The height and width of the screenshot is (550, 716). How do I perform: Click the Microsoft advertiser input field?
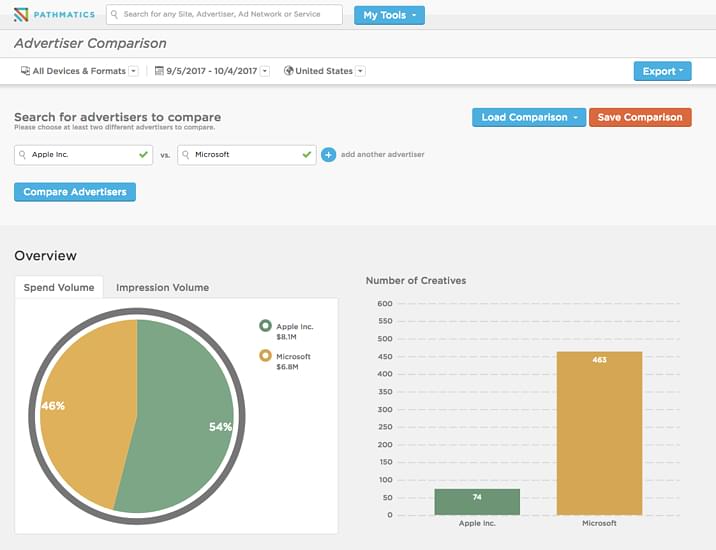(x=247, y=155)
